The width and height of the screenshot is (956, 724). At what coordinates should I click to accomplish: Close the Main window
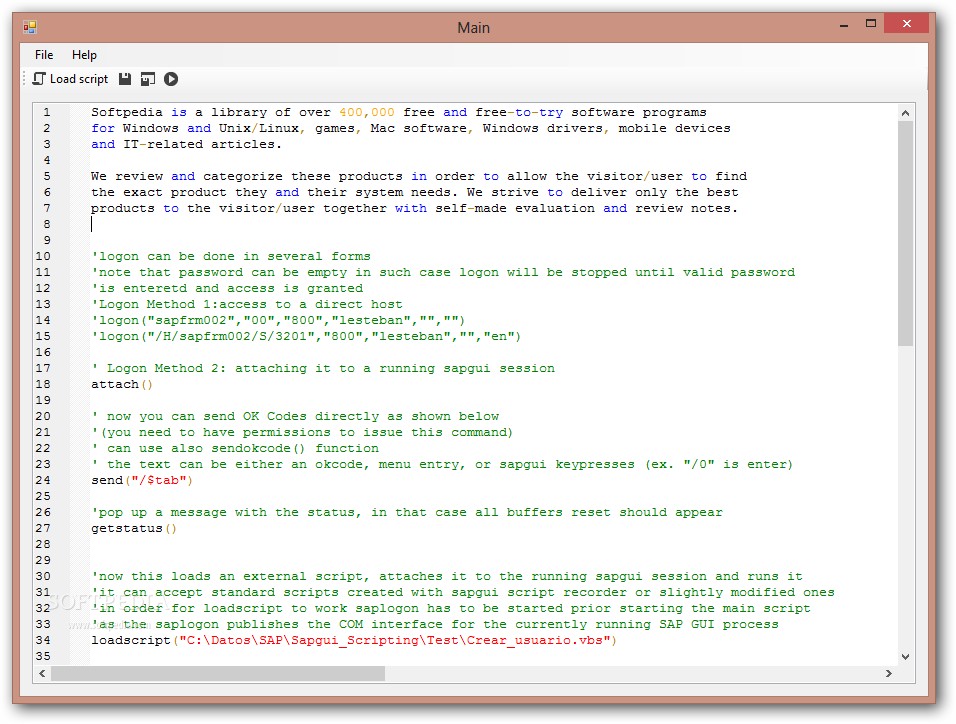click(x=907, y=24)
